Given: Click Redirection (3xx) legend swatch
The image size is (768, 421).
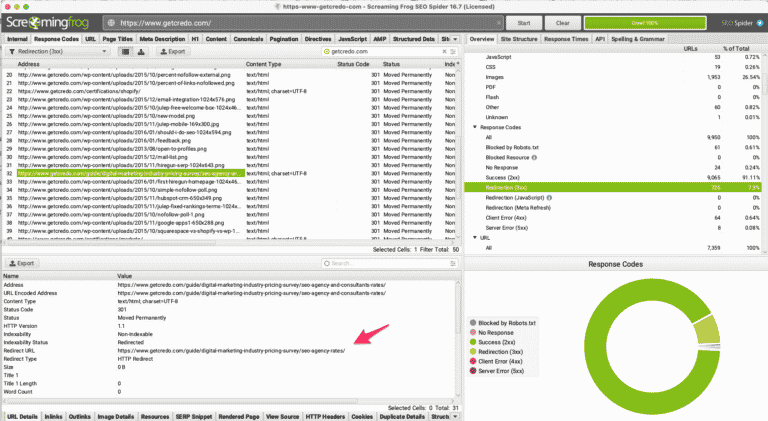Looking at the screenshot, I should [x=473, y=351].
